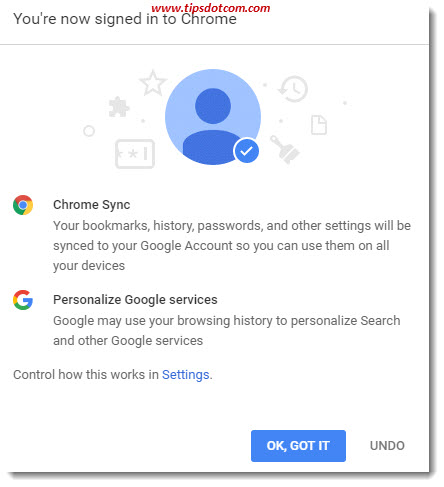Click the Personalize Google services heading
444x487 pixels.
click(135, 299)
